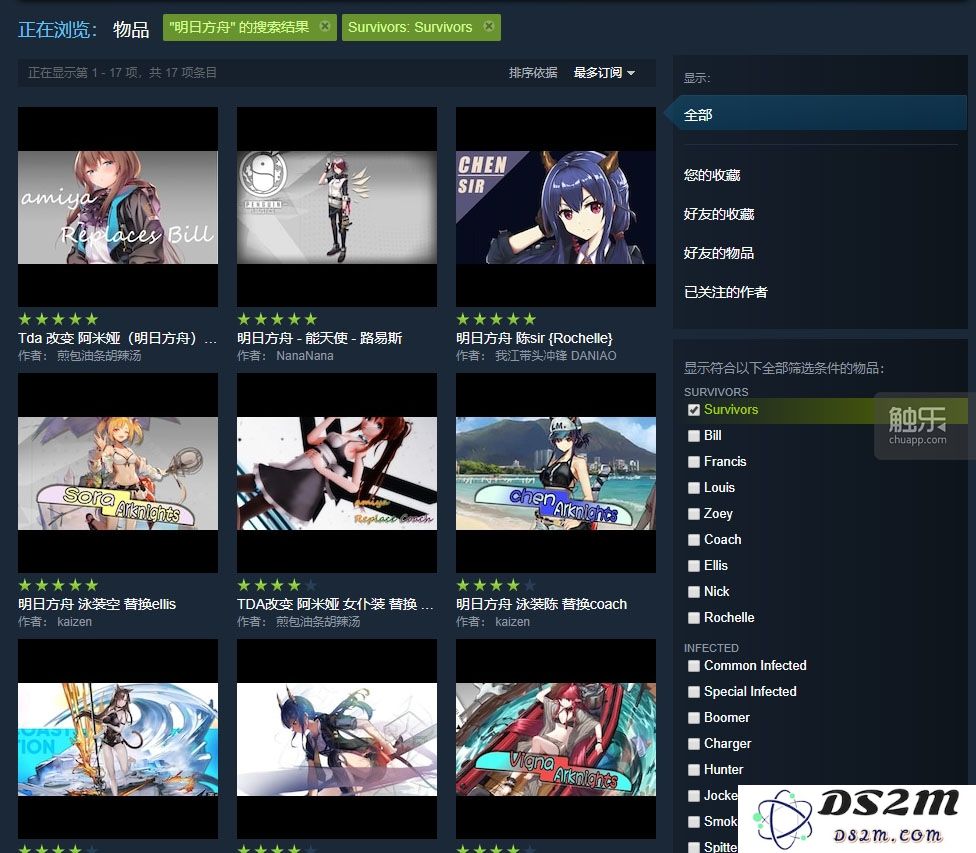The height and width of the screenshot is (853, 976).
Task: Click title Tda 改变 阿米娅（明日方舟）
Action: tap(118, 338)
